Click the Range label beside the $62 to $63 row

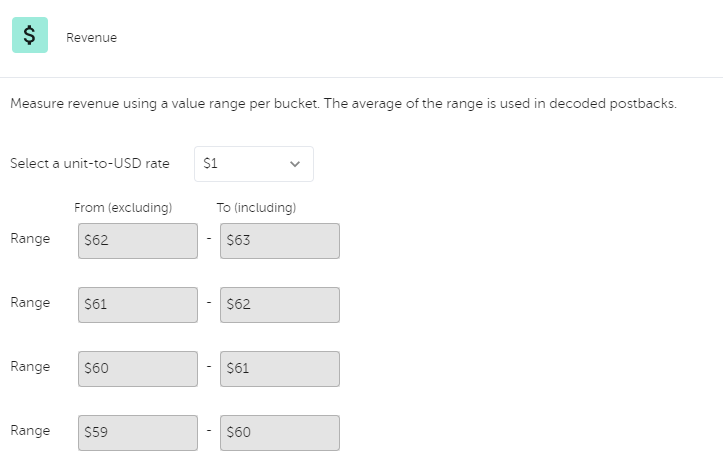[x=30, y=239]
